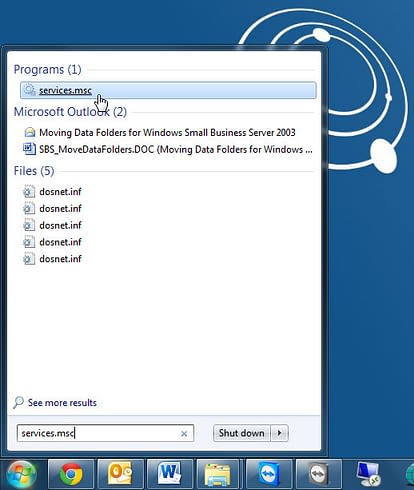
Task: Open Windows Explorer folder icon on taskbar
Action: [218, 474]
